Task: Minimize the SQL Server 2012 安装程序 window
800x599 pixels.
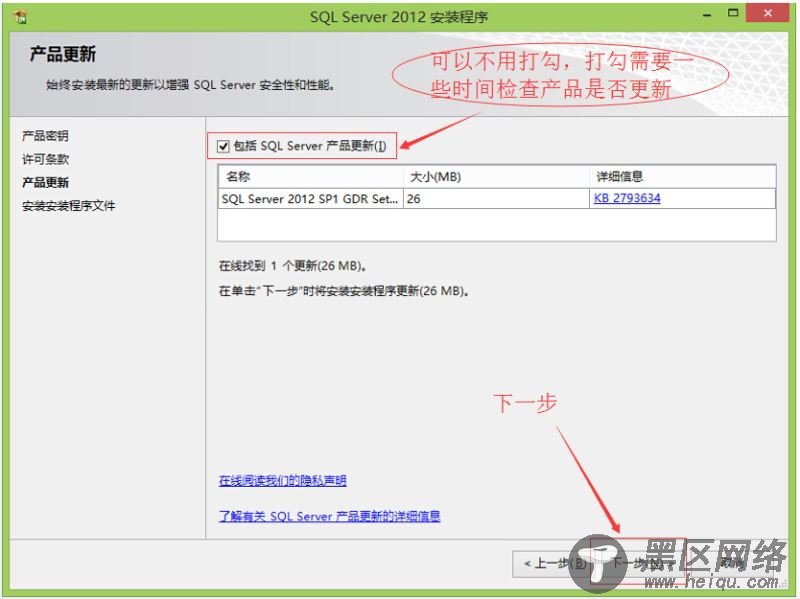Action: point(707,15)
